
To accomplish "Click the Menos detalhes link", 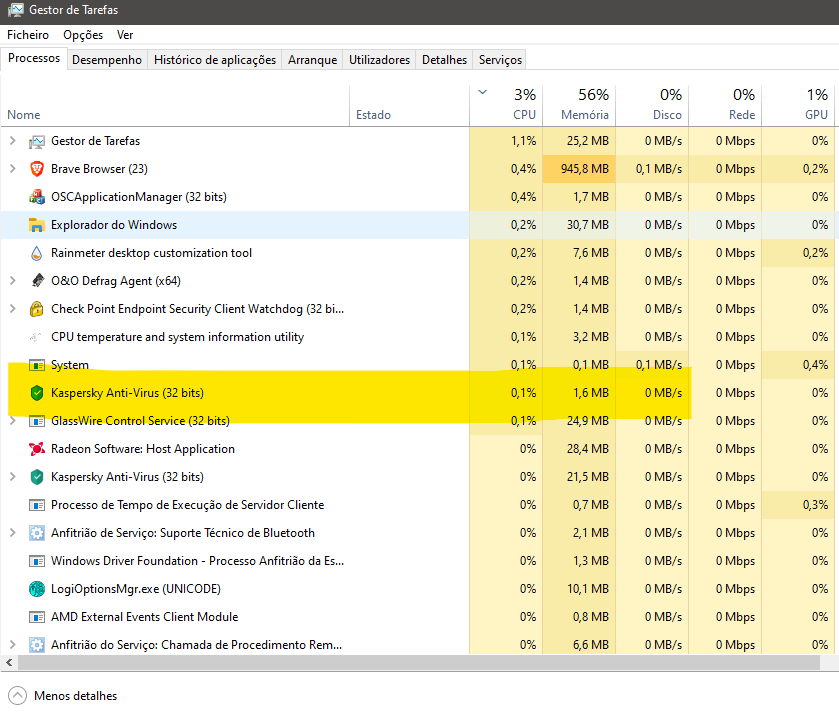I will (75, 696).
